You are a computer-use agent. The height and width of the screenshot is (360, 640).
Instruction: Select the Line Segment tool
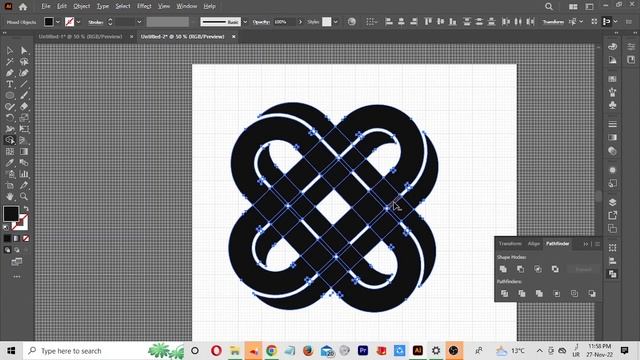24,84
